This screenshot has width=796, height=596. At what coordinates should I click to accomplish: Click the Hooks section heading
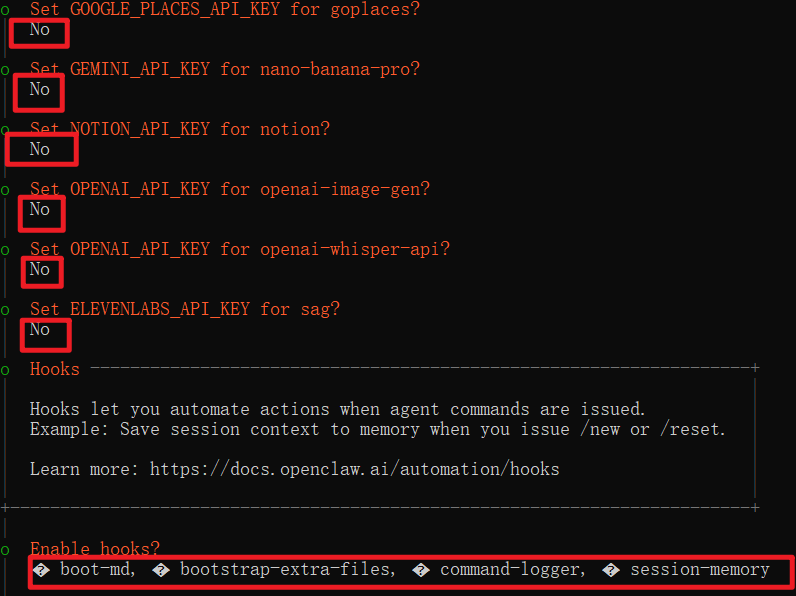coord(55,369)
